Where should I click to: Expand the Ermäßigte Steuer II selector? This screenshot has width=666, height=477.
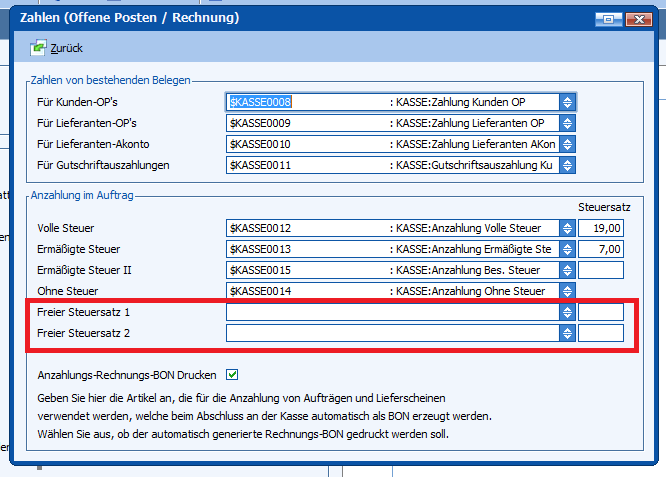tap(567, 270)
